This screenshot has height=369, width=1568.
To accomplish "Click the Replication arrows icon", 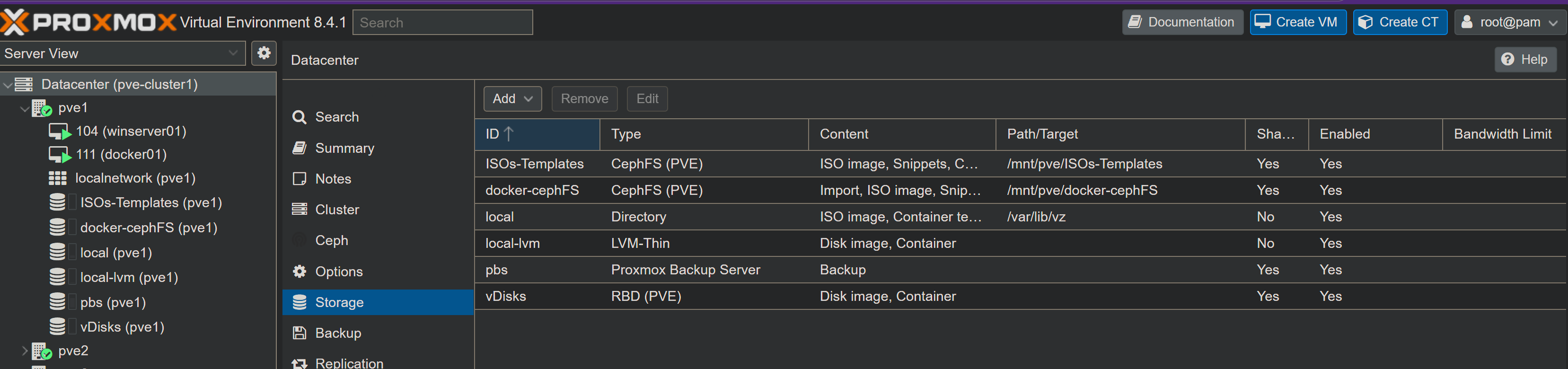I will [300, 363].
